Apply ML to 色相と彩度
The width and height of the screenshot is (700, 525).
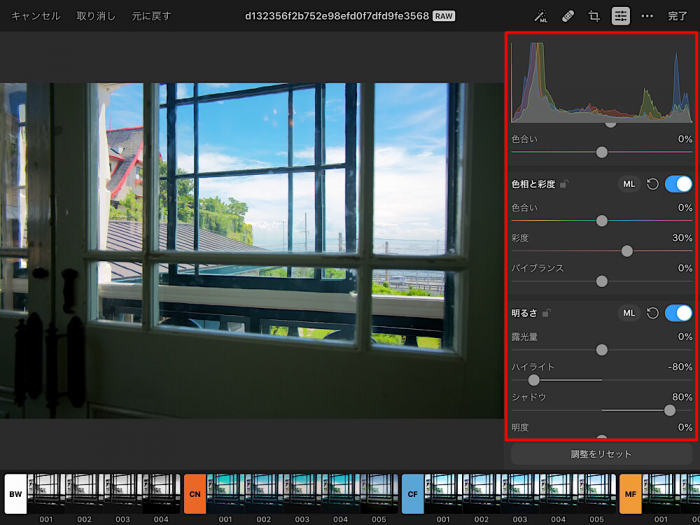click(629, 184)
